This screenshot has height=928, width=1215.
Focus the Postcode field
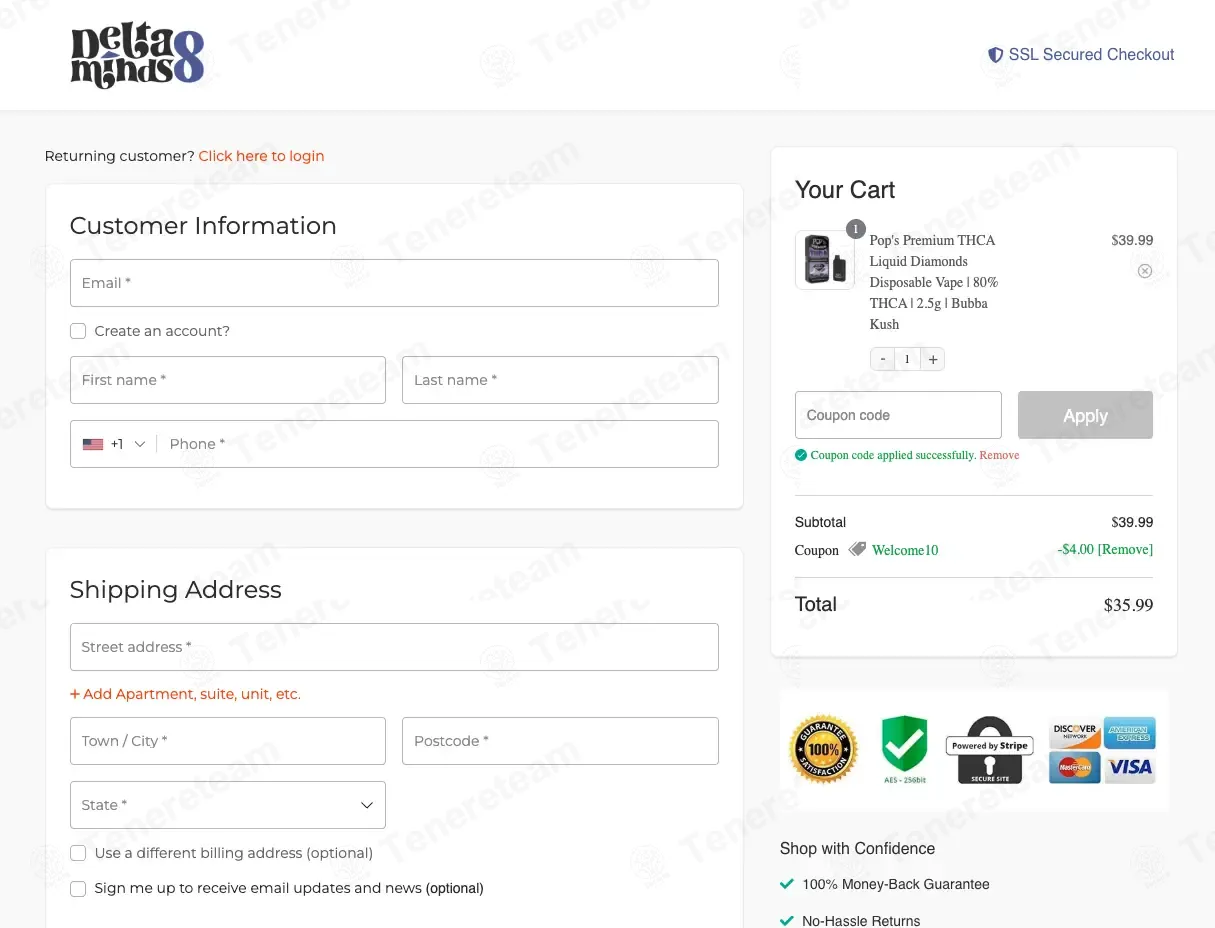(560, 741)
